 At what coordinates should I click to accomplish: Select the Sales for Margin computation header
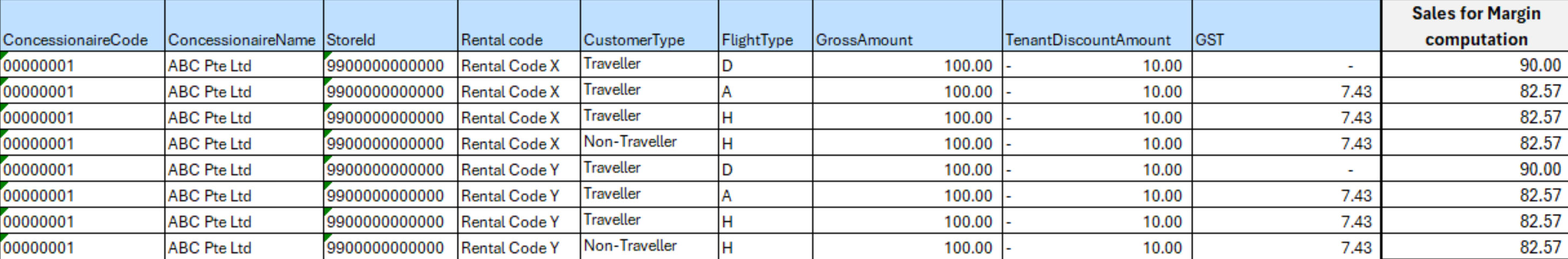coord(1476,26)
